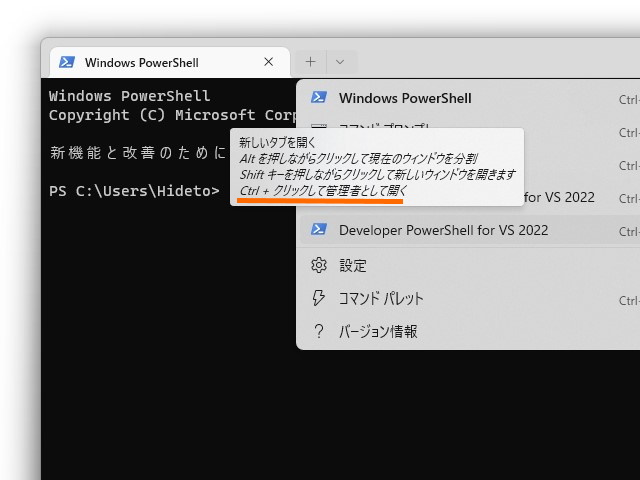Choose Developer PowerShell for VS 2022
The image size is (640, 480).
pyautogui.click(x=470, y=230)
